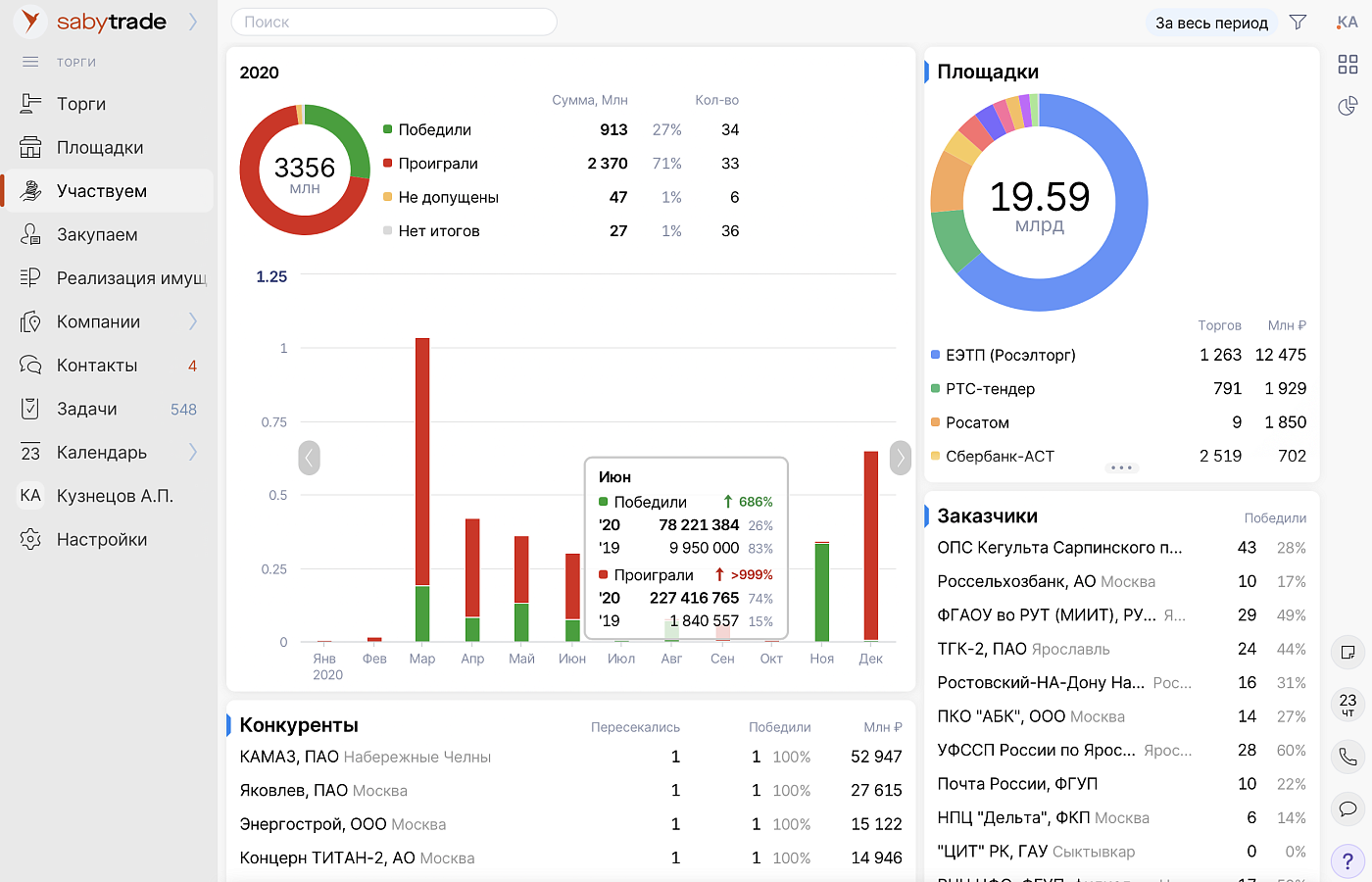Click the green November bar in chart

pos(822,592)
